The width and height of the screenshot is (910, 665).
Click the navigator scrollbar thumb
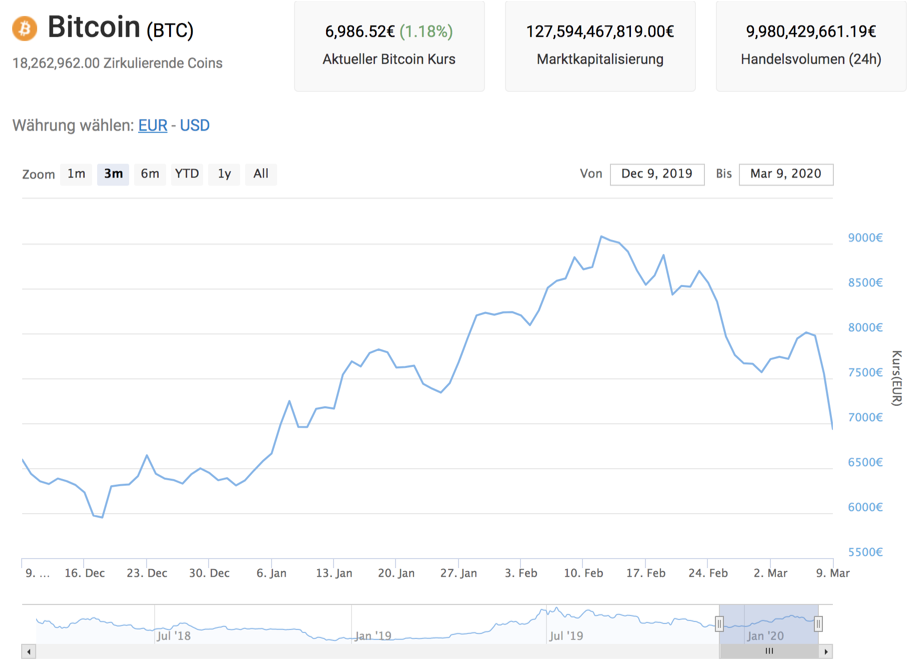(769, 651)
